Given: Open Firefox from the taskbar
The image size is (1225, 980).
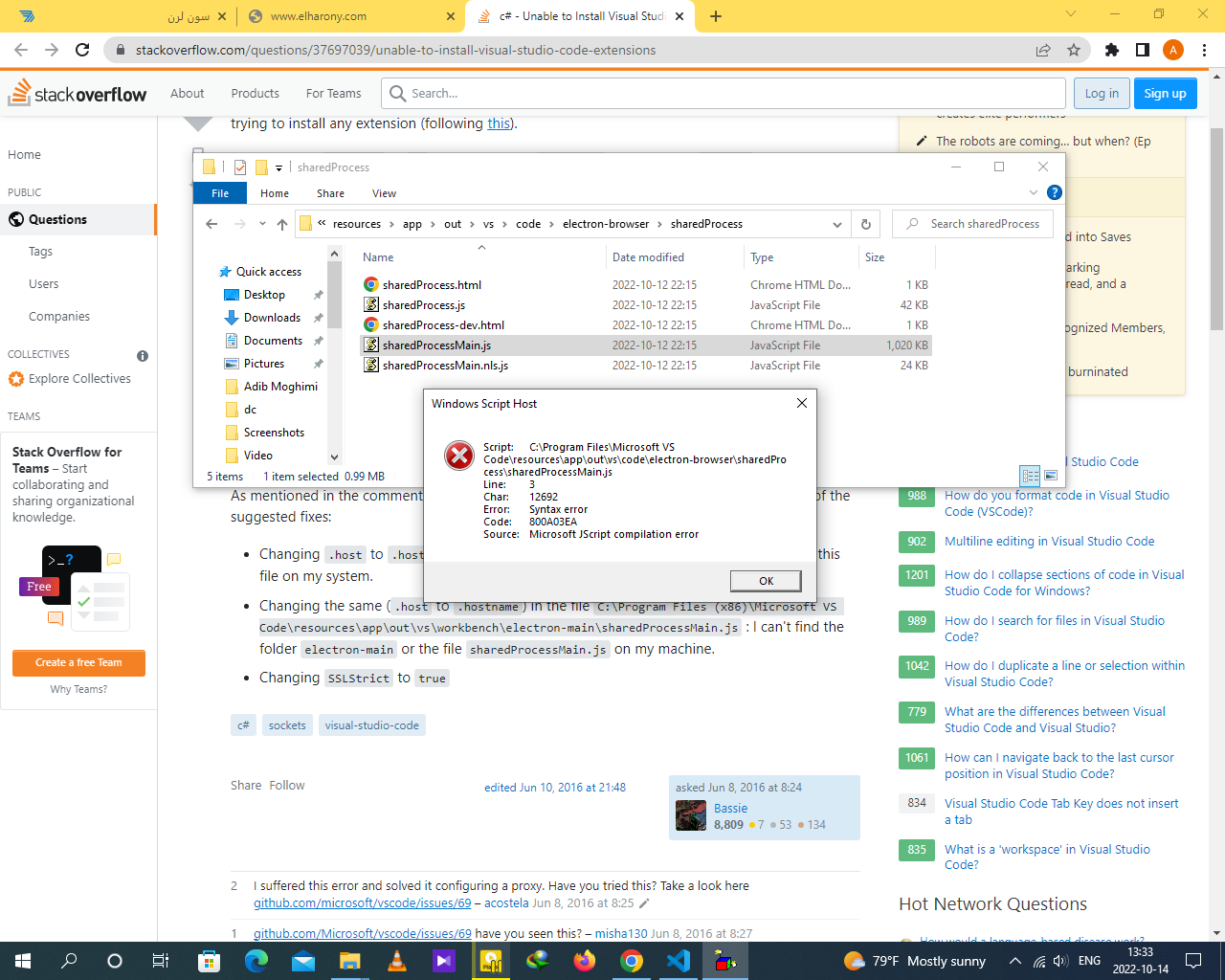Looking at the screenshot, I should (585, 961).
